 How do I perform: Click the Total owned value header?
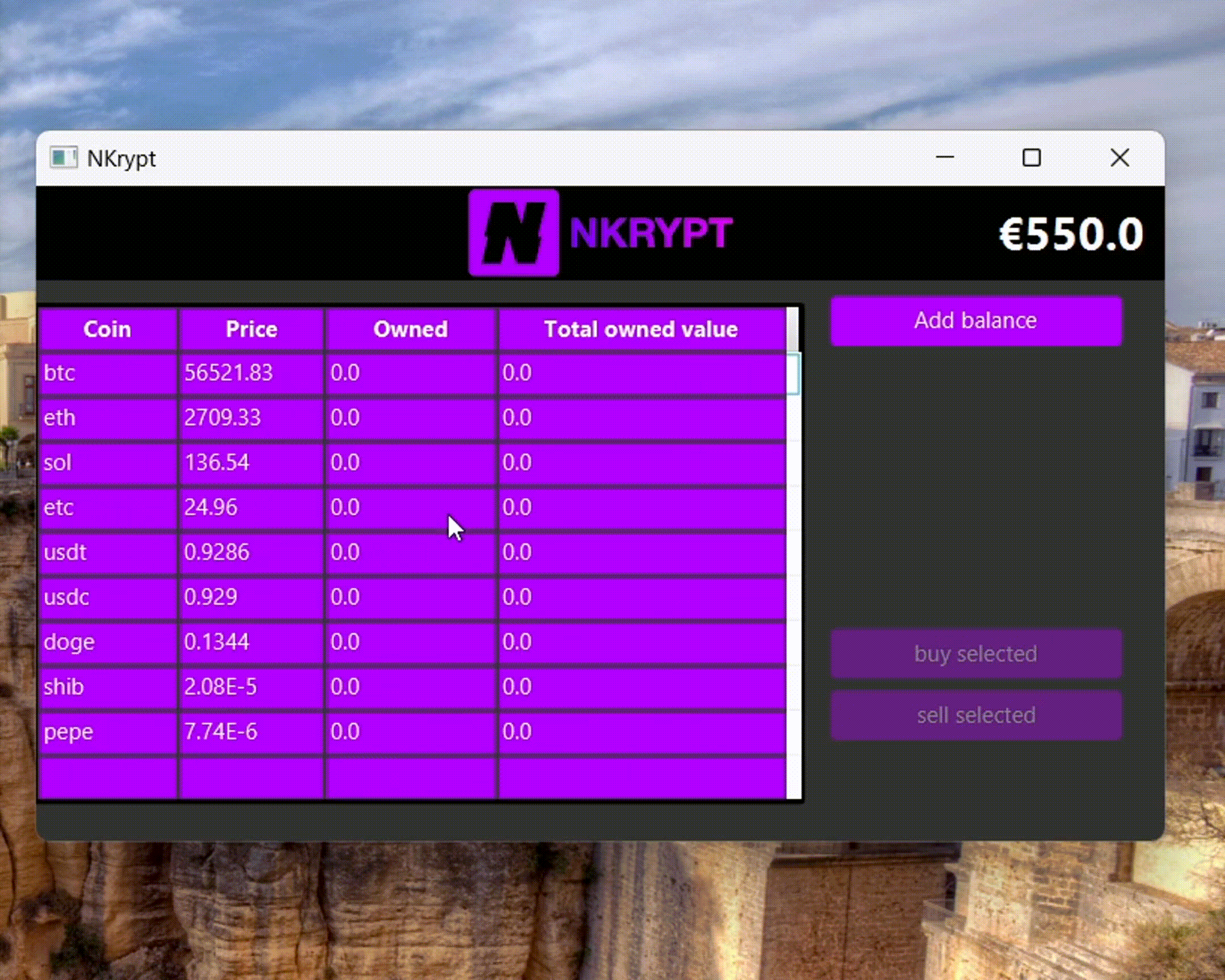(640, 329)
